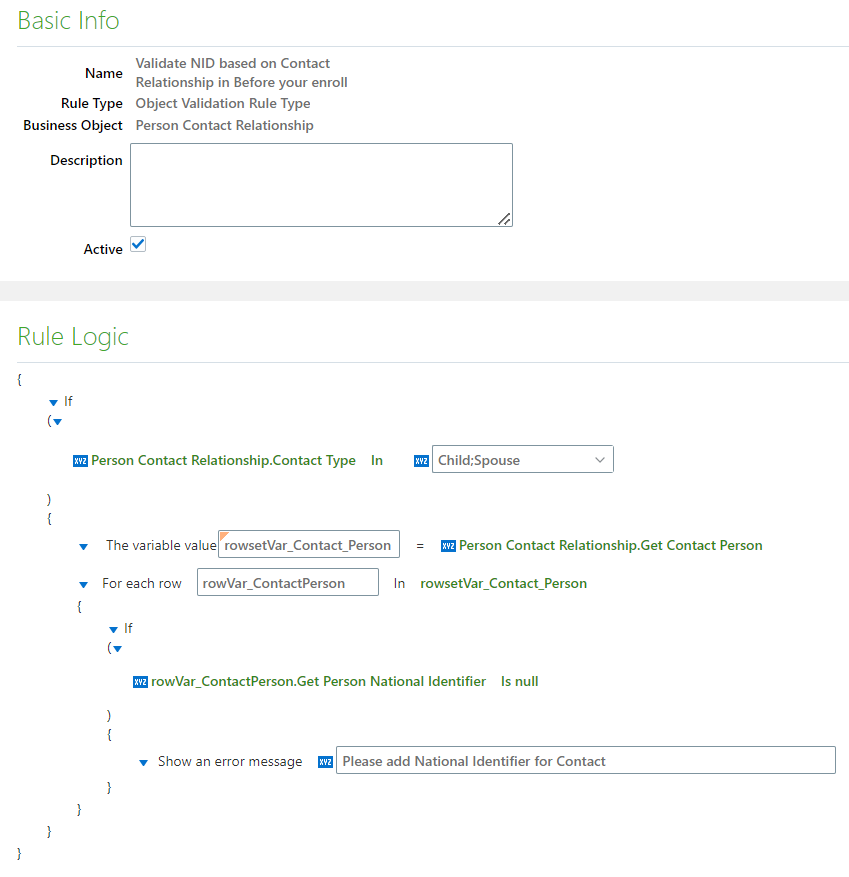
Task: Uncheck the Active checkbox
Action: tap(137, 243)
